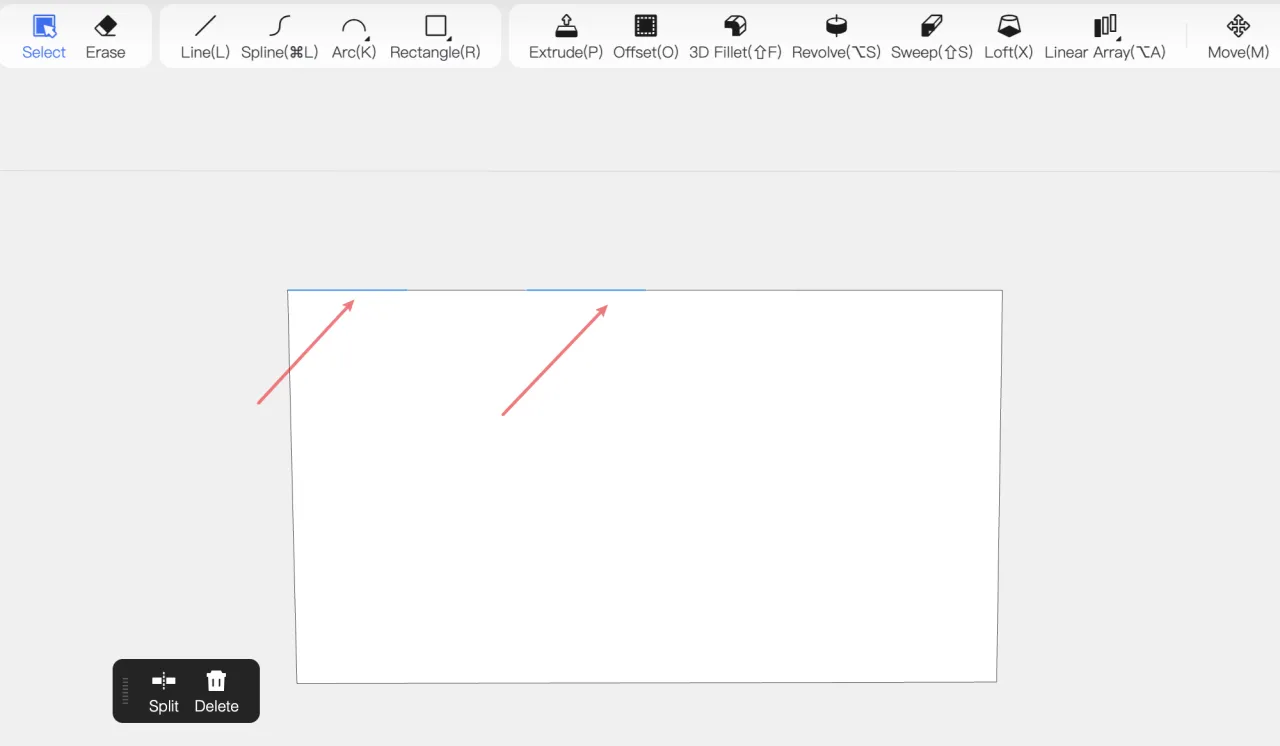Click the Loft tool
1280x746 pixels.
pos(1008,36)
